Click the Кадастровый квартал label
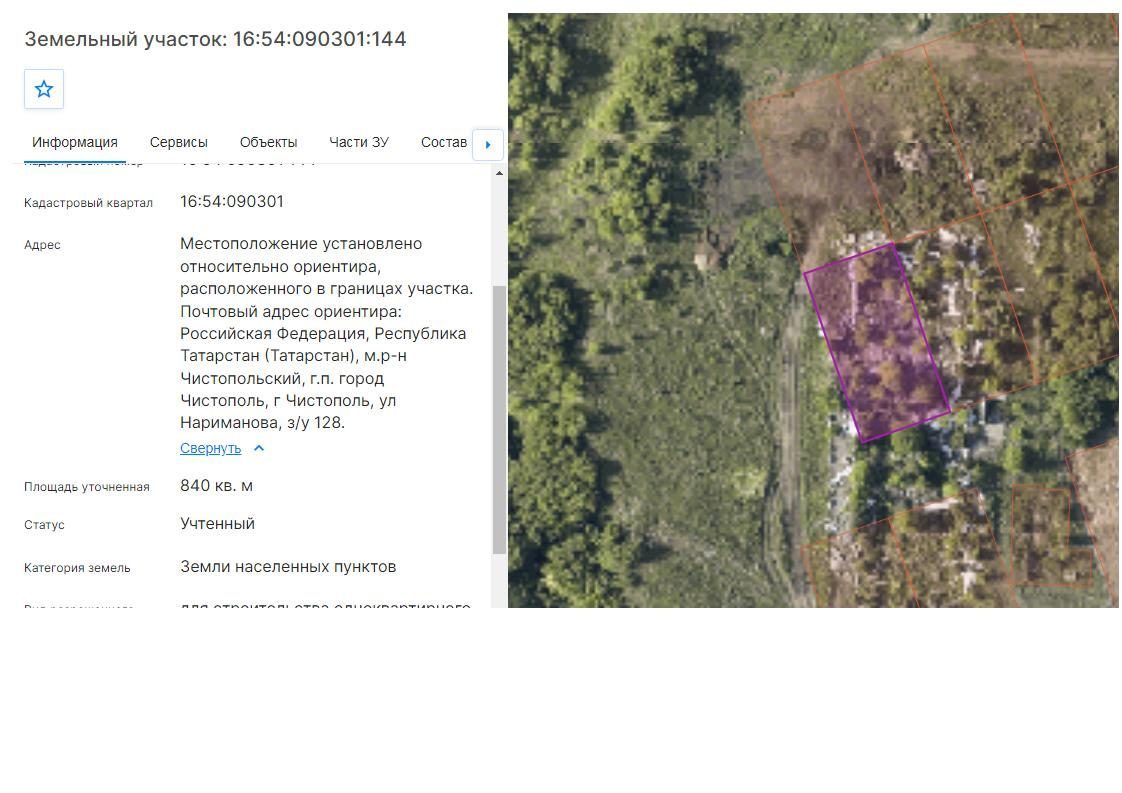This screenshot has width=1122, height=793. 88,203
